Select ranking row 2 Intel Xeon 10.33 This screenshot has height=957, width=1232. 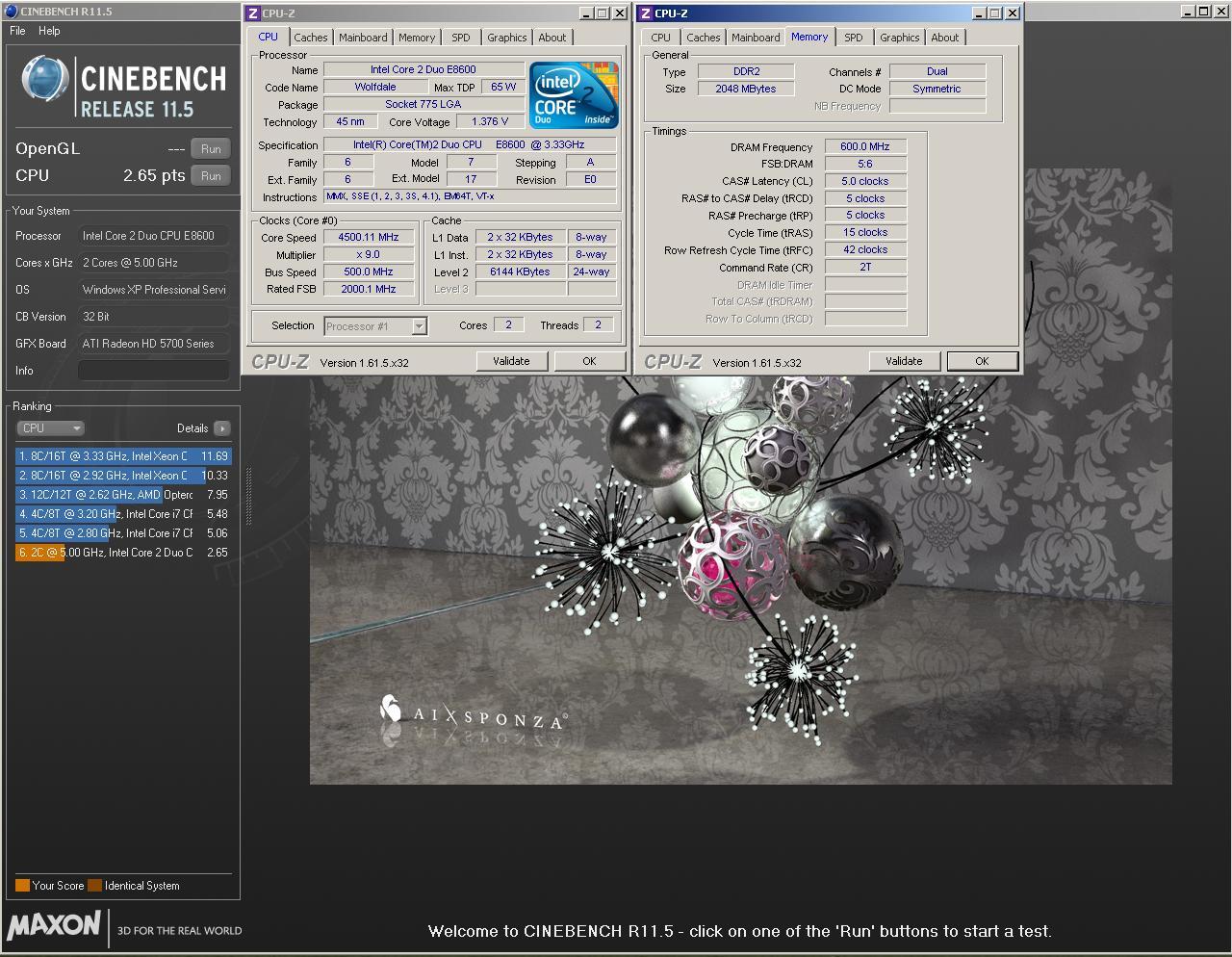(x=123, y=476)
